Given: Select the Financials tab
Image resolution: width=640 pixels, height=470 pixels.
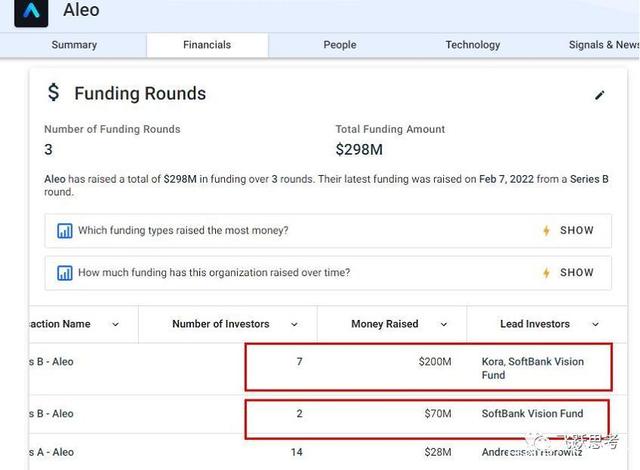Looking at the screenshot, I should click(207, 45).
